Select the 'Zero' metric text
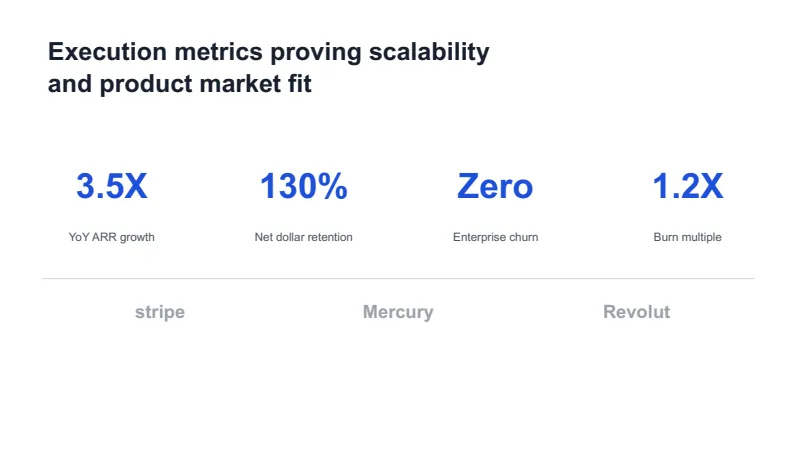This screenshot has height=450, width=800. [x=495, y=186]
